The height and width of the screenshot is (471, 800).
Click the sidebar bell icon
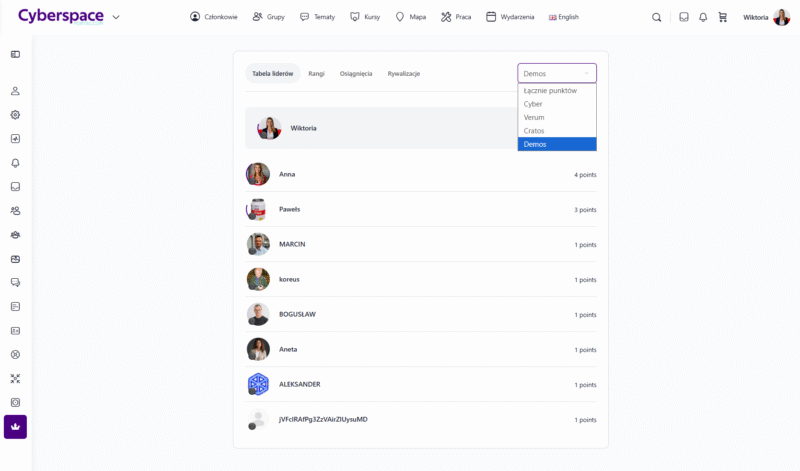coord(15,163)
